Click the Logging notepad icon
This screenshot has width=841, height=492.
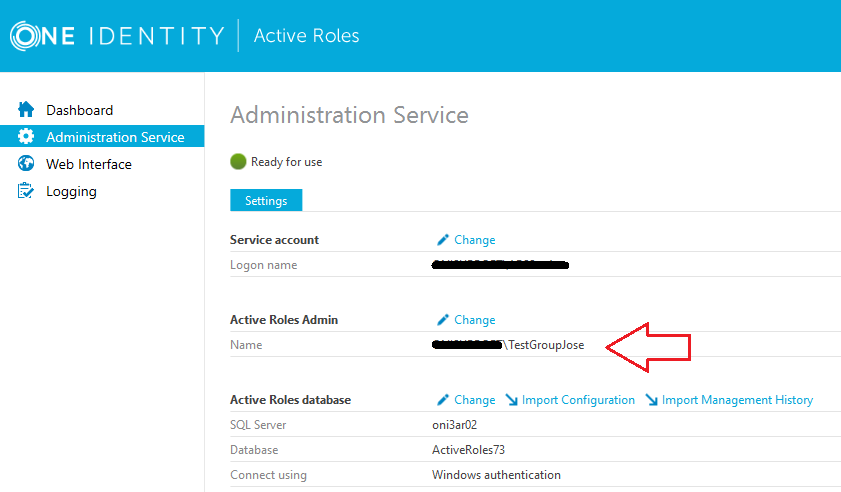click(26, 191)
